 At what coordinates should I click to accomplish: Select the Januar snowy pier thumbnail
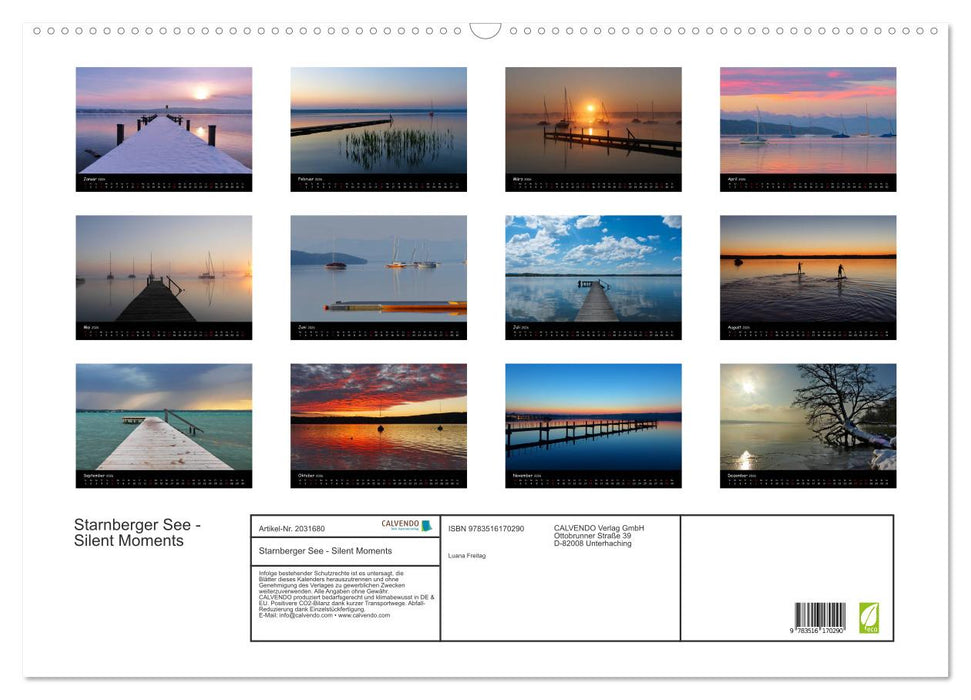click(164, 120)
